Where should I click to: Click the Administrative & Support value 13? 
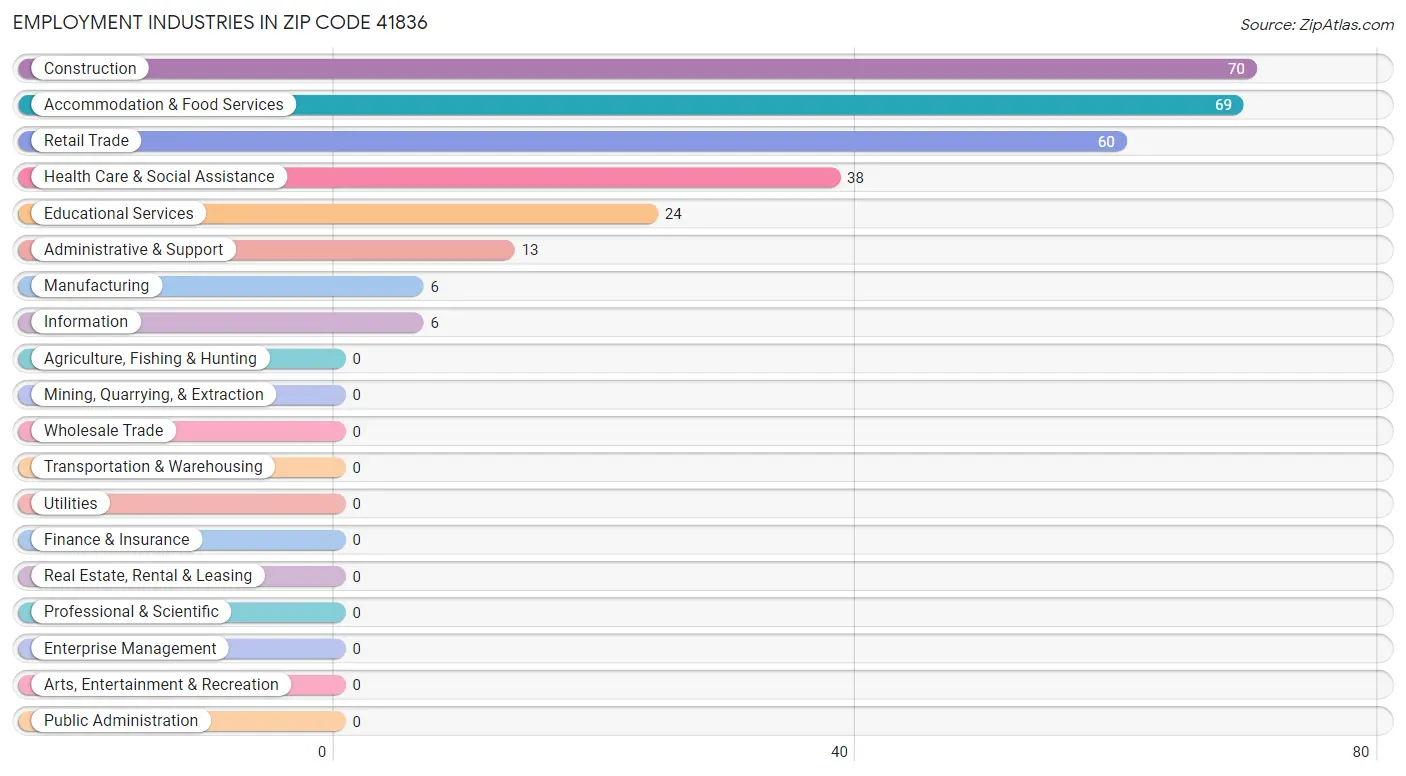tap(530, 250)
